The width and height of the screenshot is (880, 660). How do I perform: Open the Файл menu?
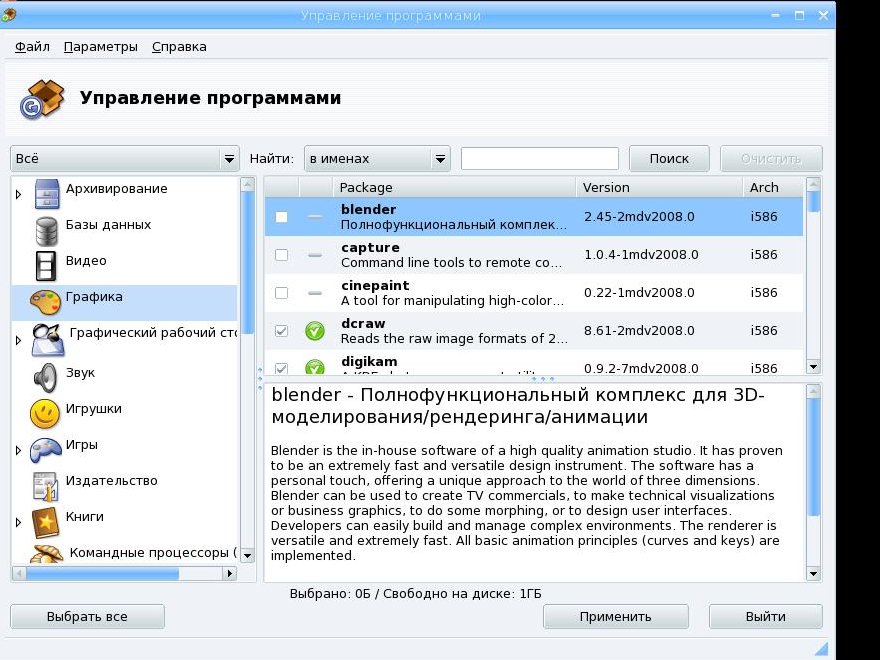coord(32,47)
